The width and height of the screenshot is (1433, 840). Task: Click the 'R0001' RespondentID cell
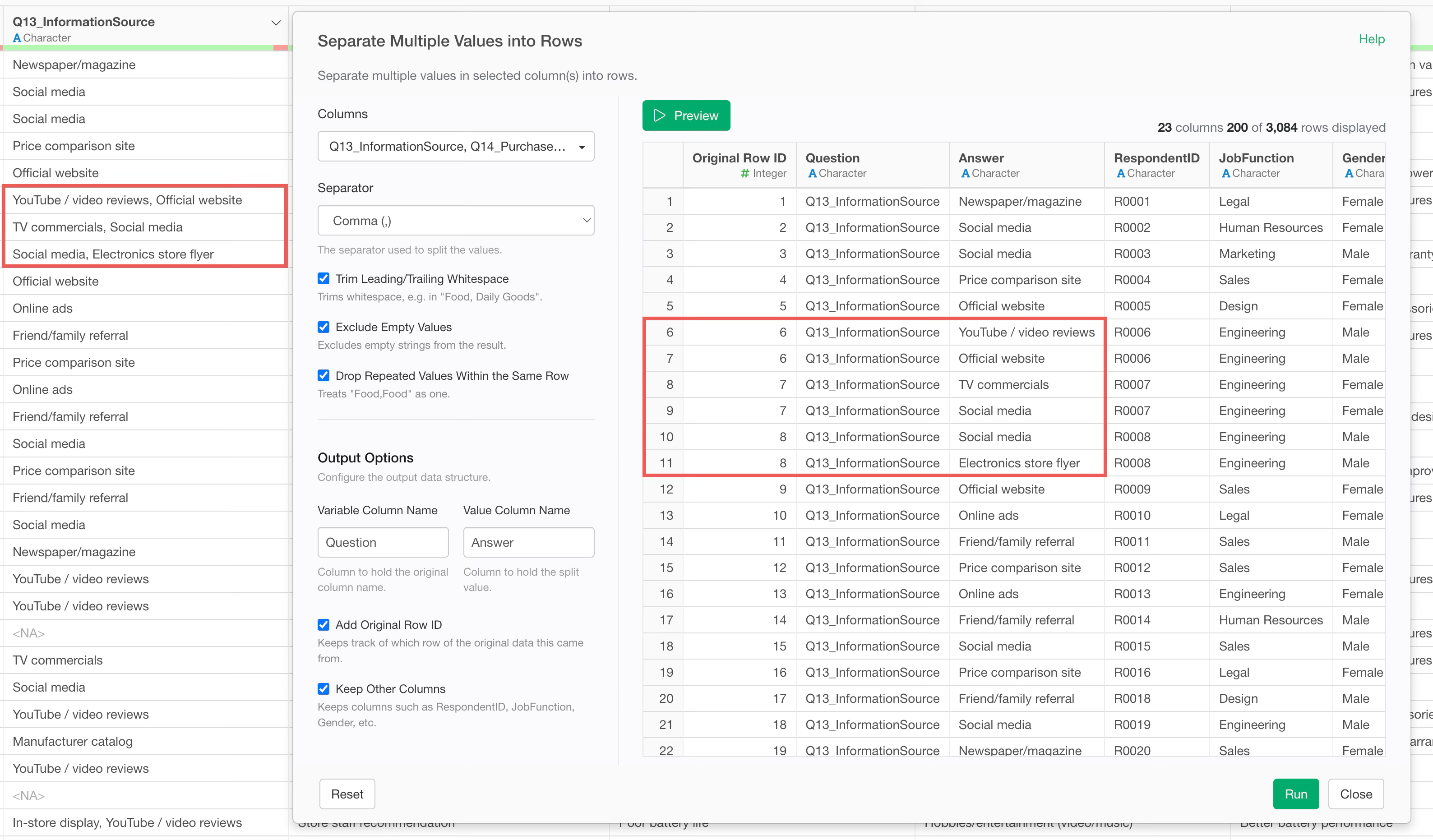pyautogui.click(x=1156, y=201)
